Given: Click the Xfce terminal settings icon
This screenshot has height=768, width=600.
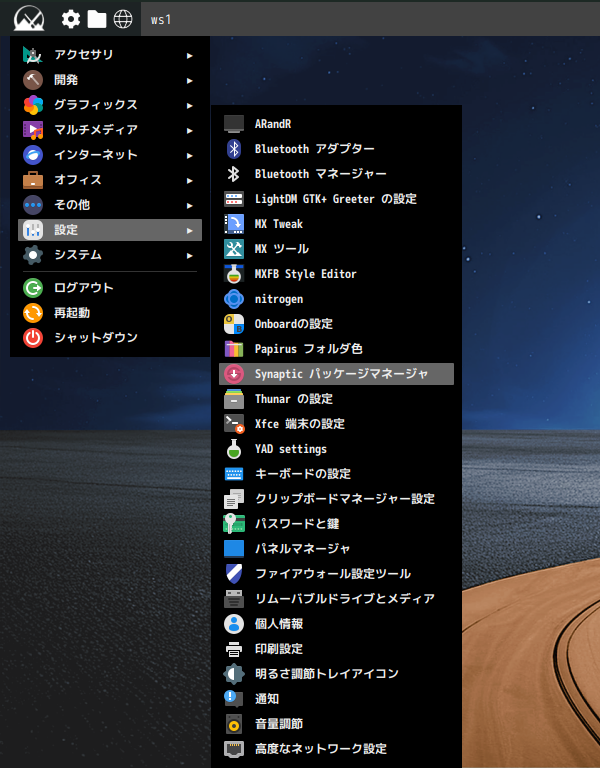Looking at the screenshot, I should coord(234,424).
